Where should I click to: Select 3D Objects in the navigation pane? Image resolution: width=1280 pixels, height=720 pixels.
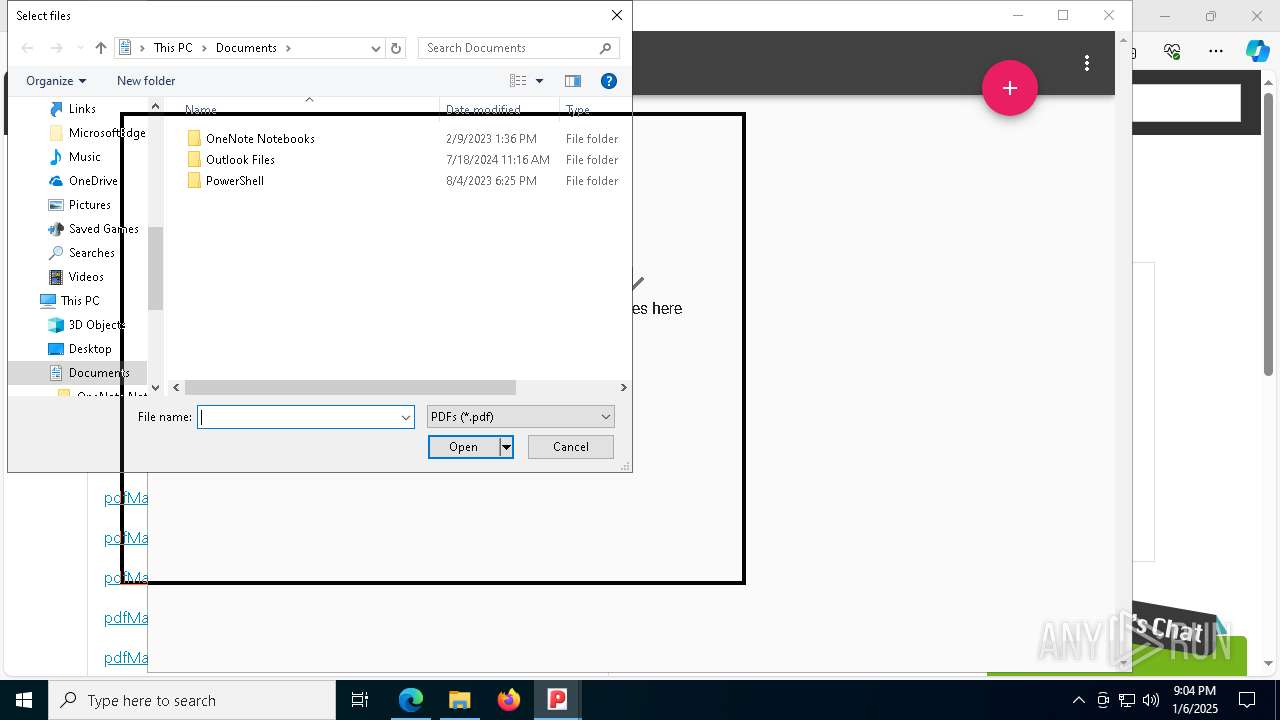(x=96, y=325)
